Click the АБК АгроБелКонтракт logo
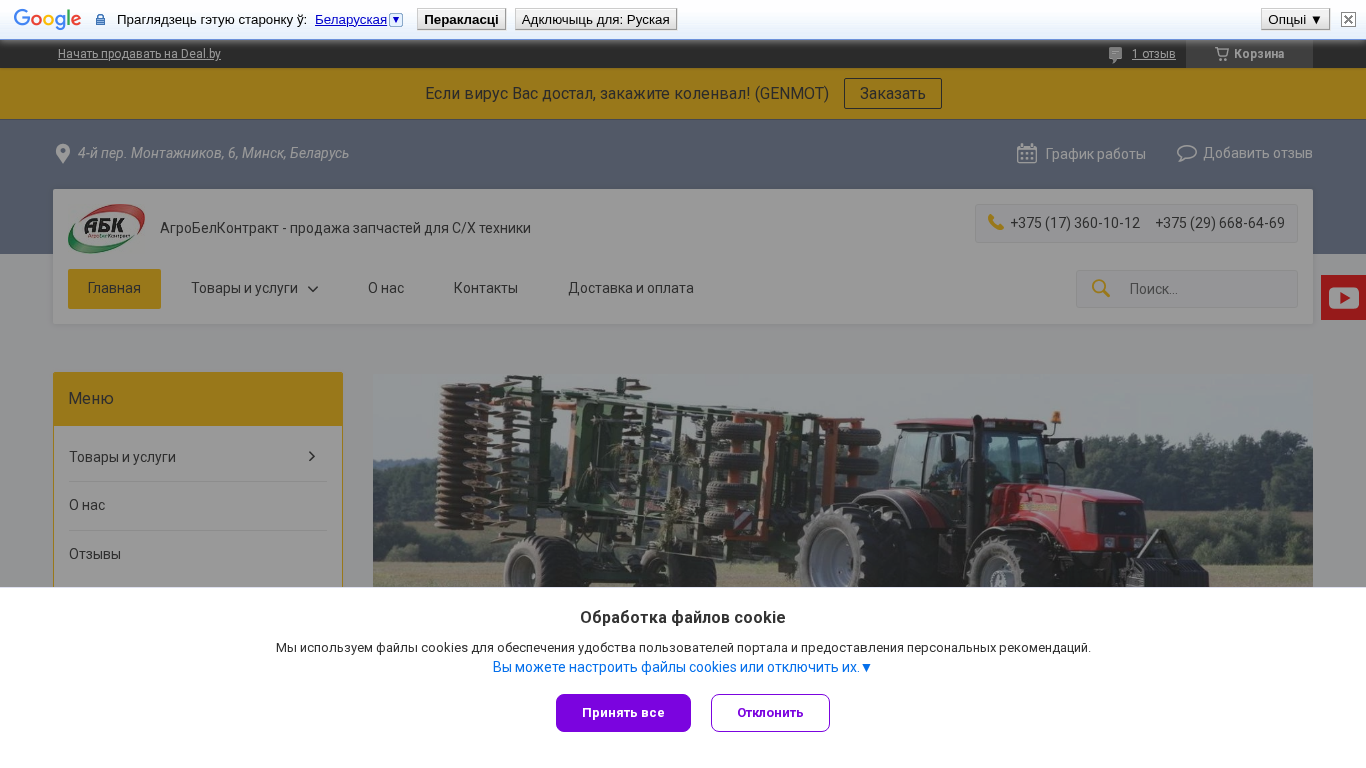1366x768 pixels. [106, 228]
